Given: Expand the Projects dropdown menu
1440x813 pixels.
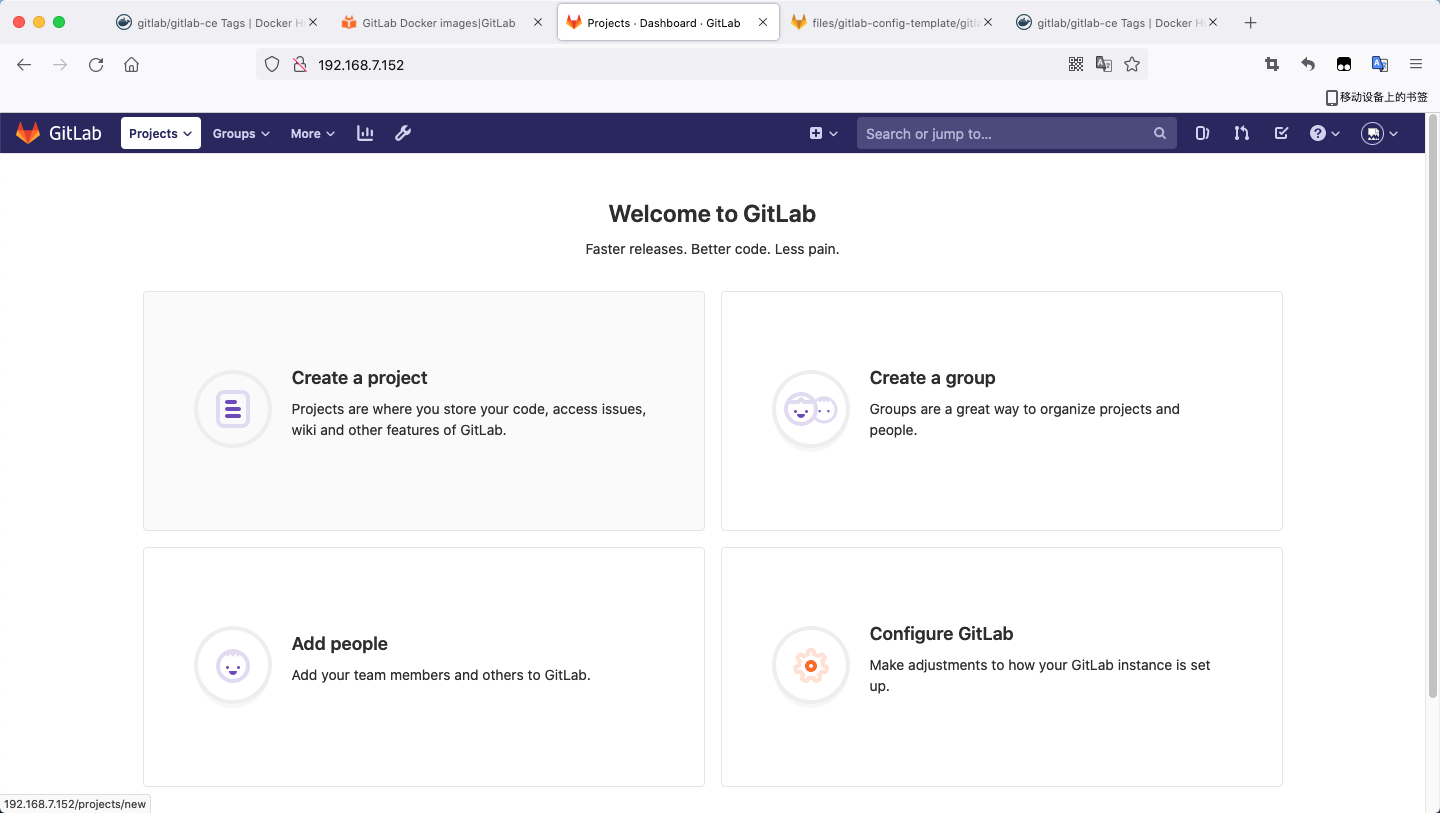Looking at the screenshot, I should pyautogui.click(x=160, y=133).
